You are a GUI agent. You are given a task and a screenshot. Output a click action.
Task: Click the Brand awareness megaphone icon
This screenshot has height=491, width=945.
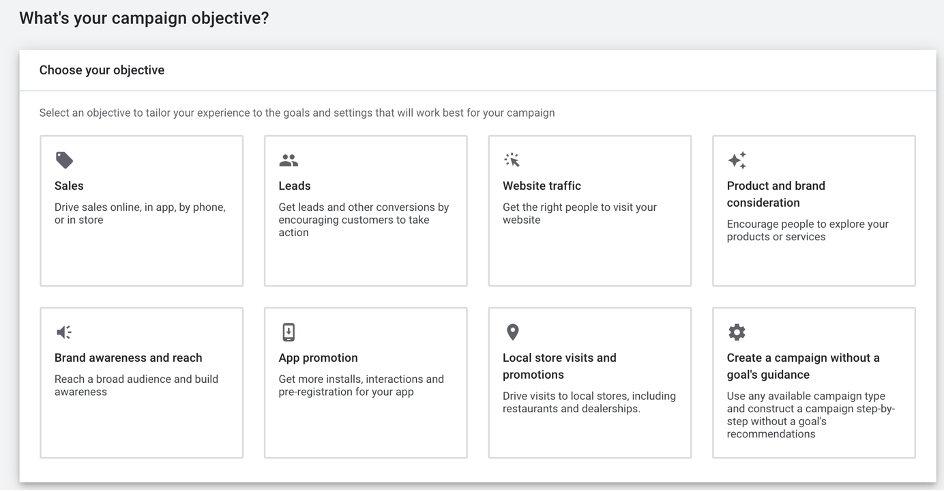coord(64,332)
